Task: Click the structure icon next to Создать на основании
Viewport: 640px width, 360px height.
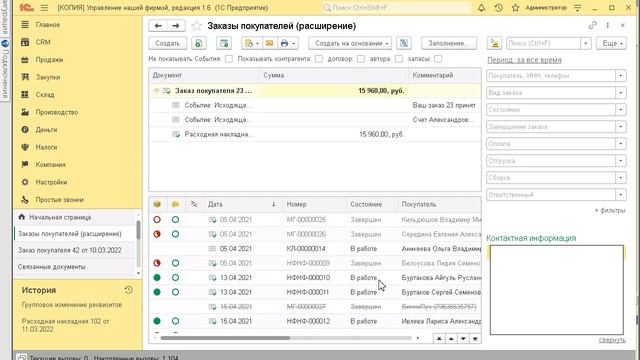Action: 404,43
